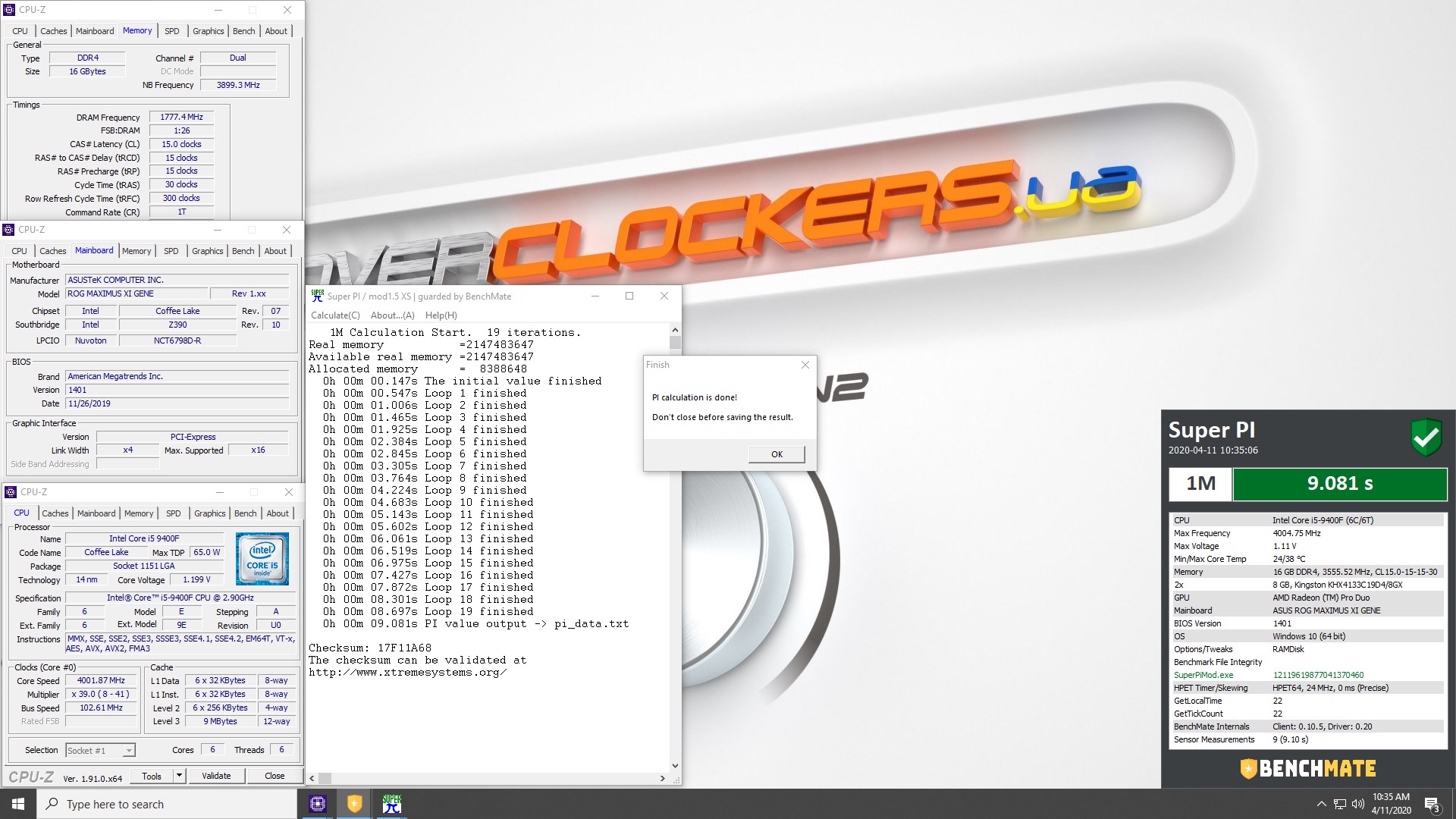Screen dimensions: 1456x819
Task: Click the BenchMate shield taskbar icon
Action: pos(354,804)
